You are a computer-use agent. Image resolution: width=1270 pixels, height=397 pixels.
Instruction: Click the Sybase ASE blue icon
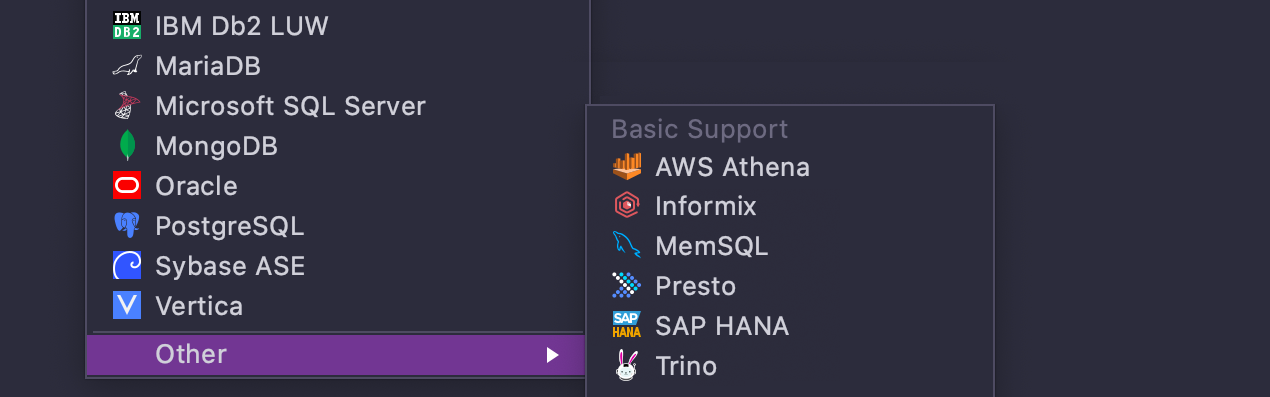(127, 266)
